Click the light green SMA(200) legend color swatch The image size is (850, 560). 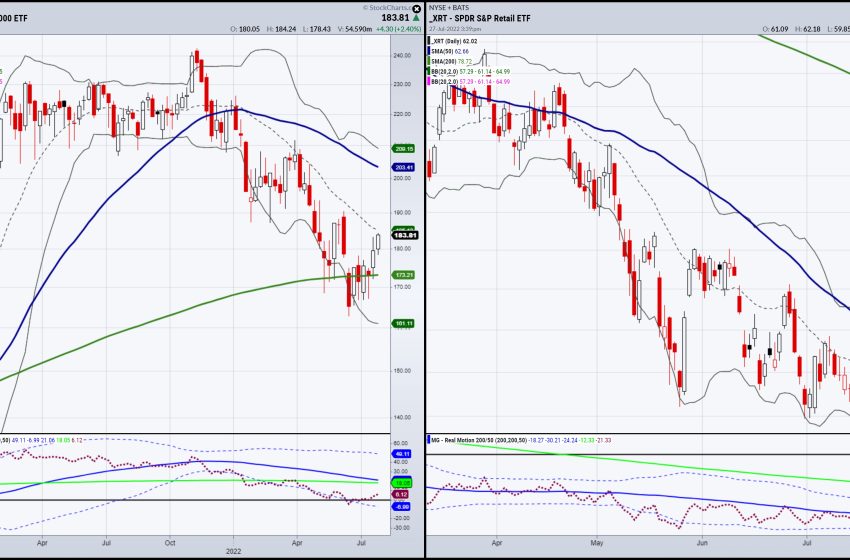429,61
